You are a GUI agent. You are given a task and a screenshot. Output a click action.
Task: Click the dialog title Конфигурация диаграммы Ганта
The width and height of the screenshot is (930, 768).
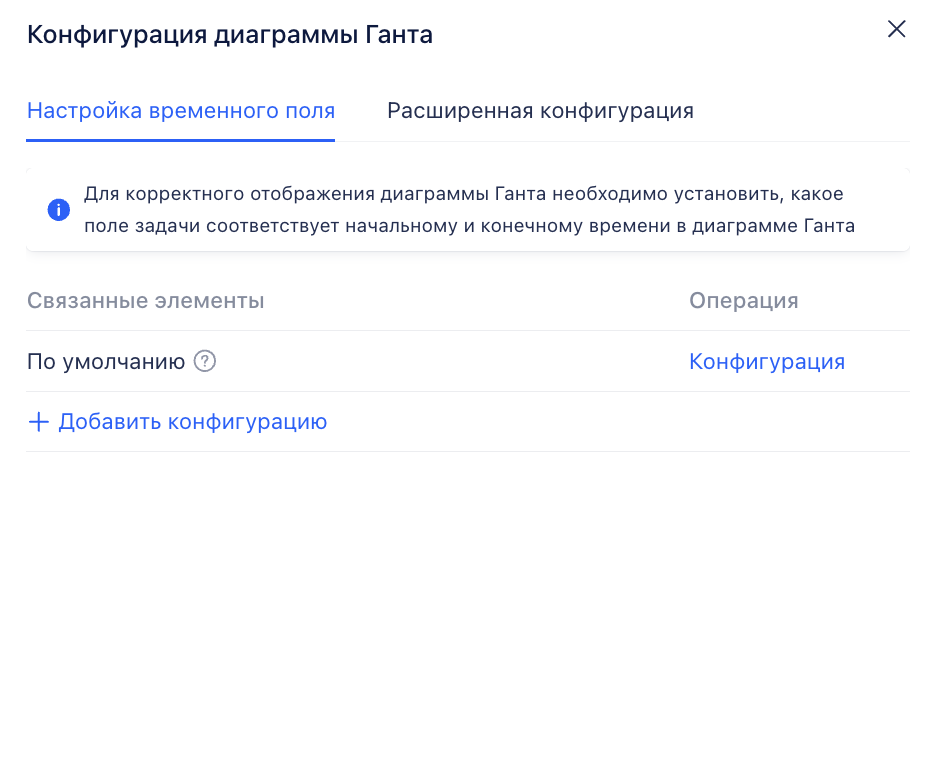click(x=230, y=35)
